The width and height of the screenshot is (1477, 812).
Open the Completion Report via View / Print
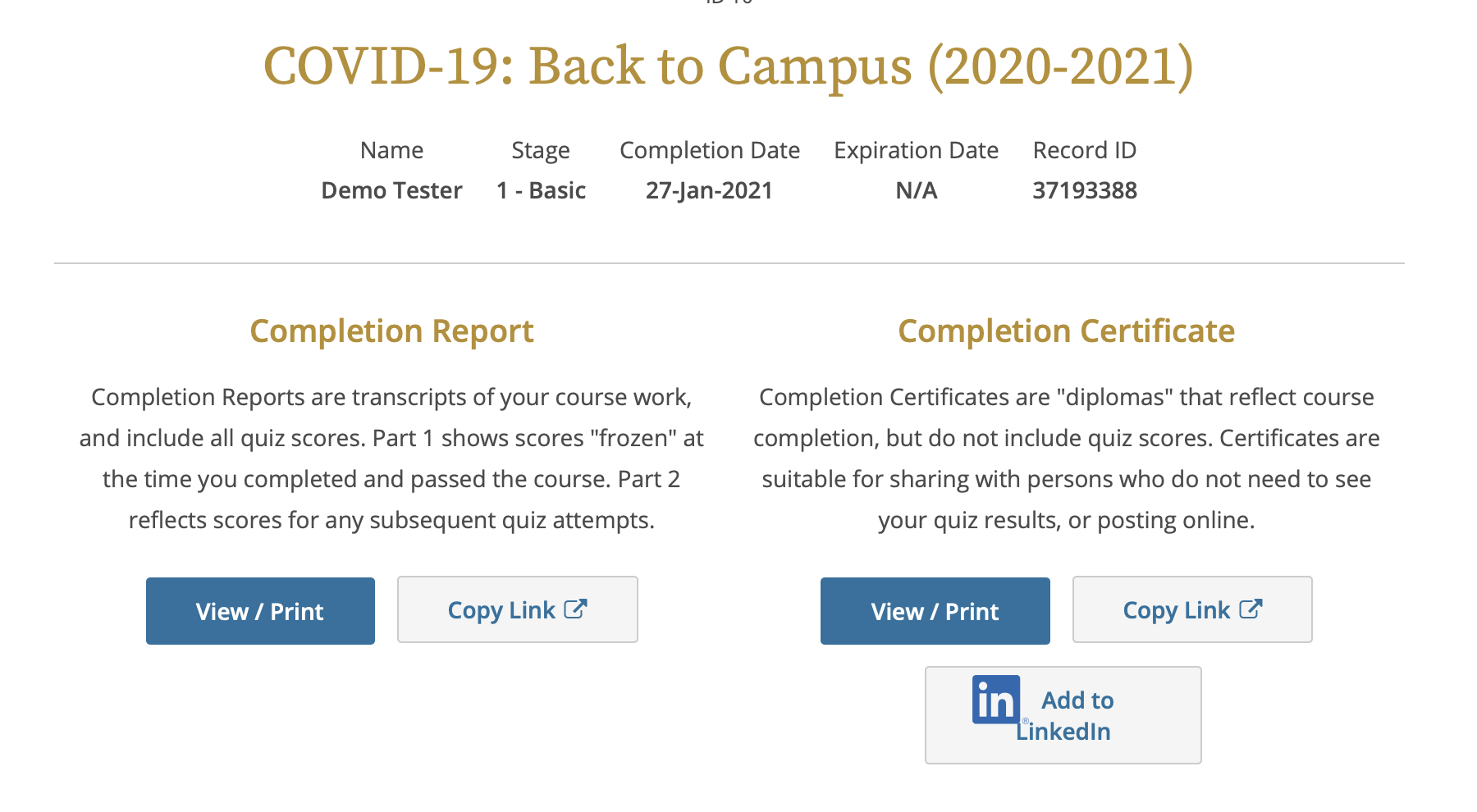pyautogui.click(x=260, y=610)
